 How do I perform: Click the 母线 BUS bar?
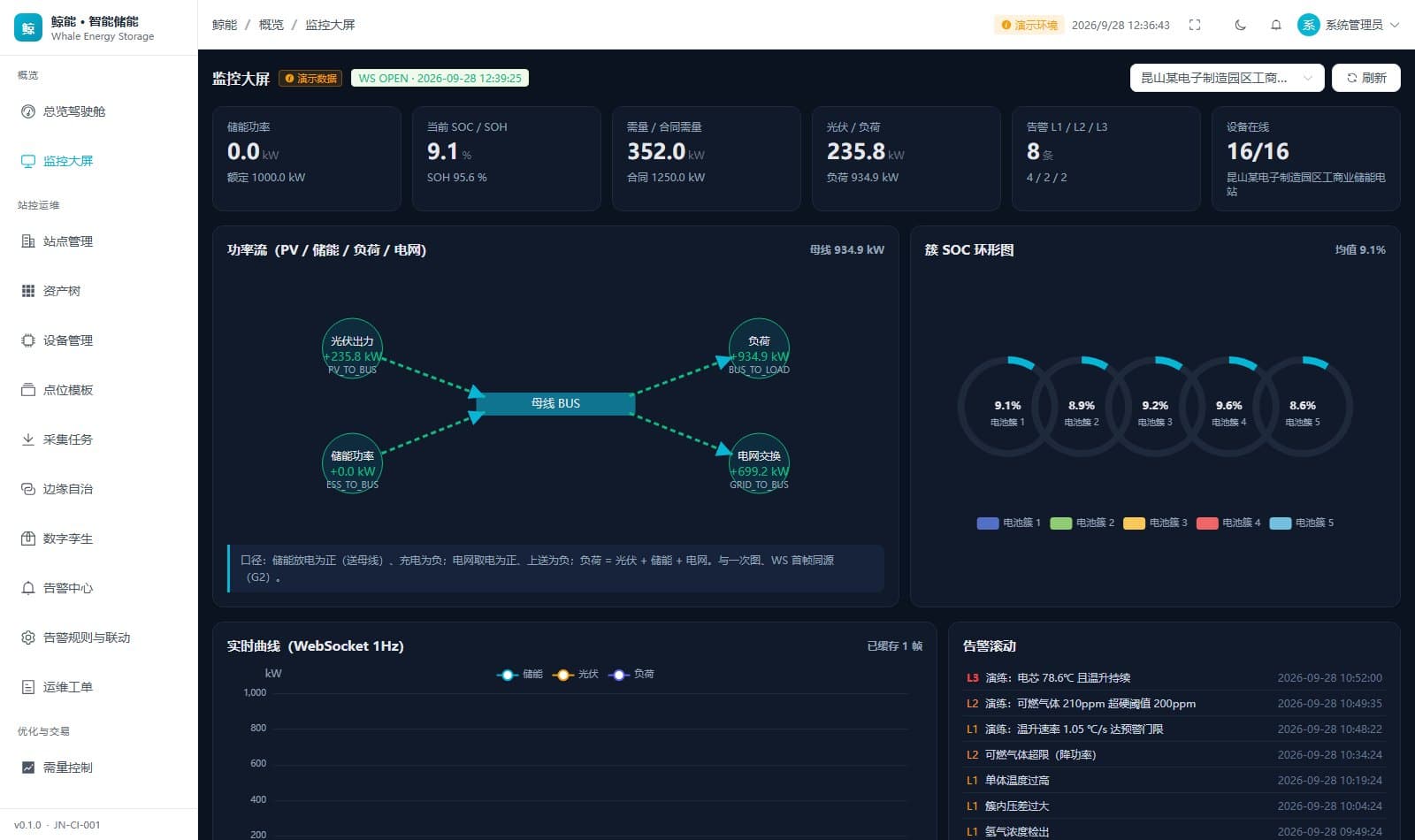[555, 403]
